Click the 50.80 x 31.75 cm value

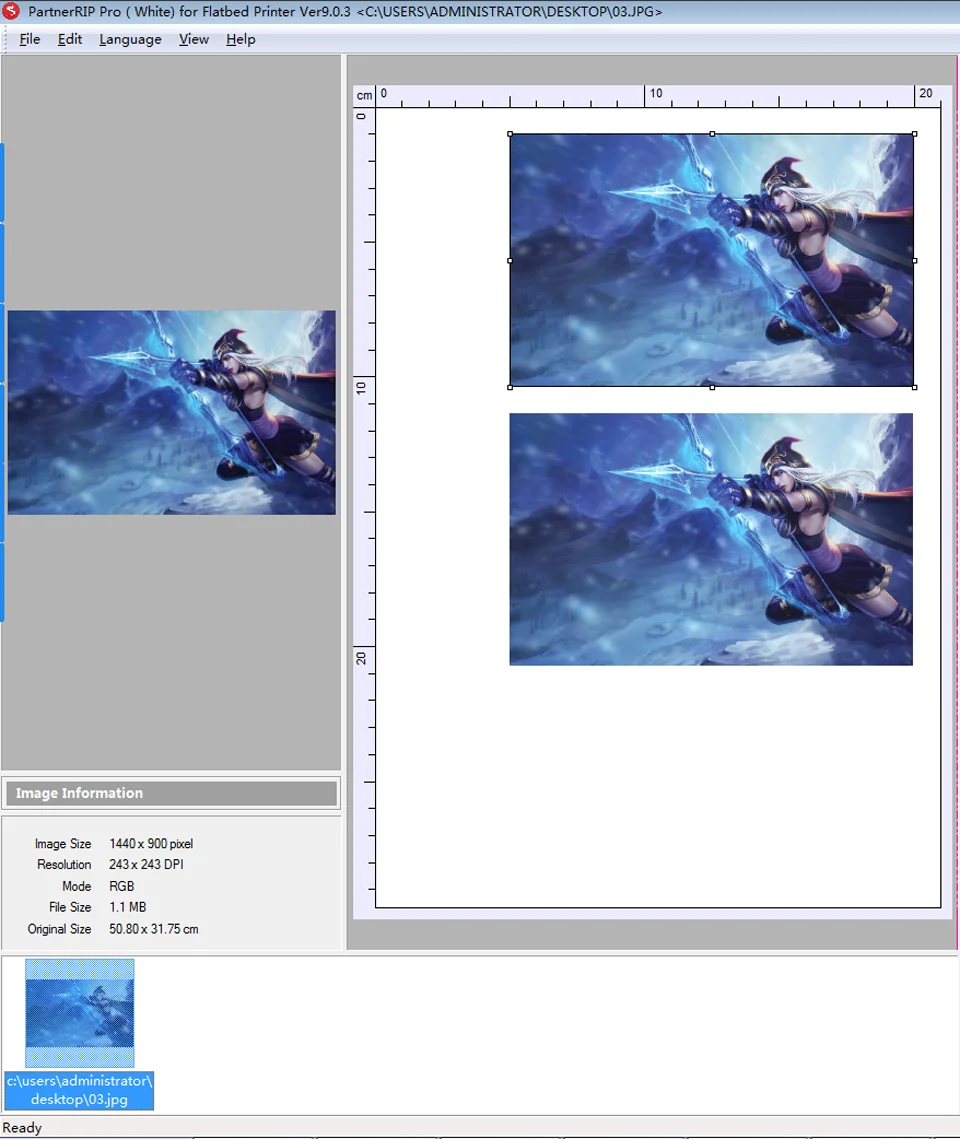click(x=153, y=929)
